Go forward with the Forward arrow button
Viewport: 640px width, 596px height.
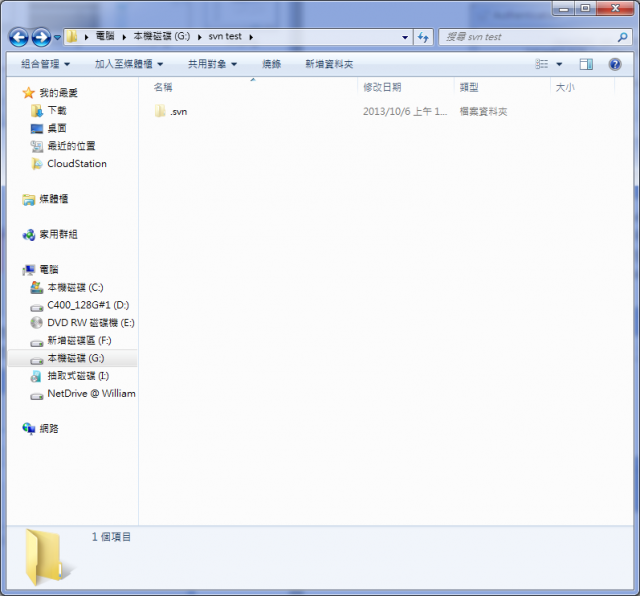pos(41,38)
